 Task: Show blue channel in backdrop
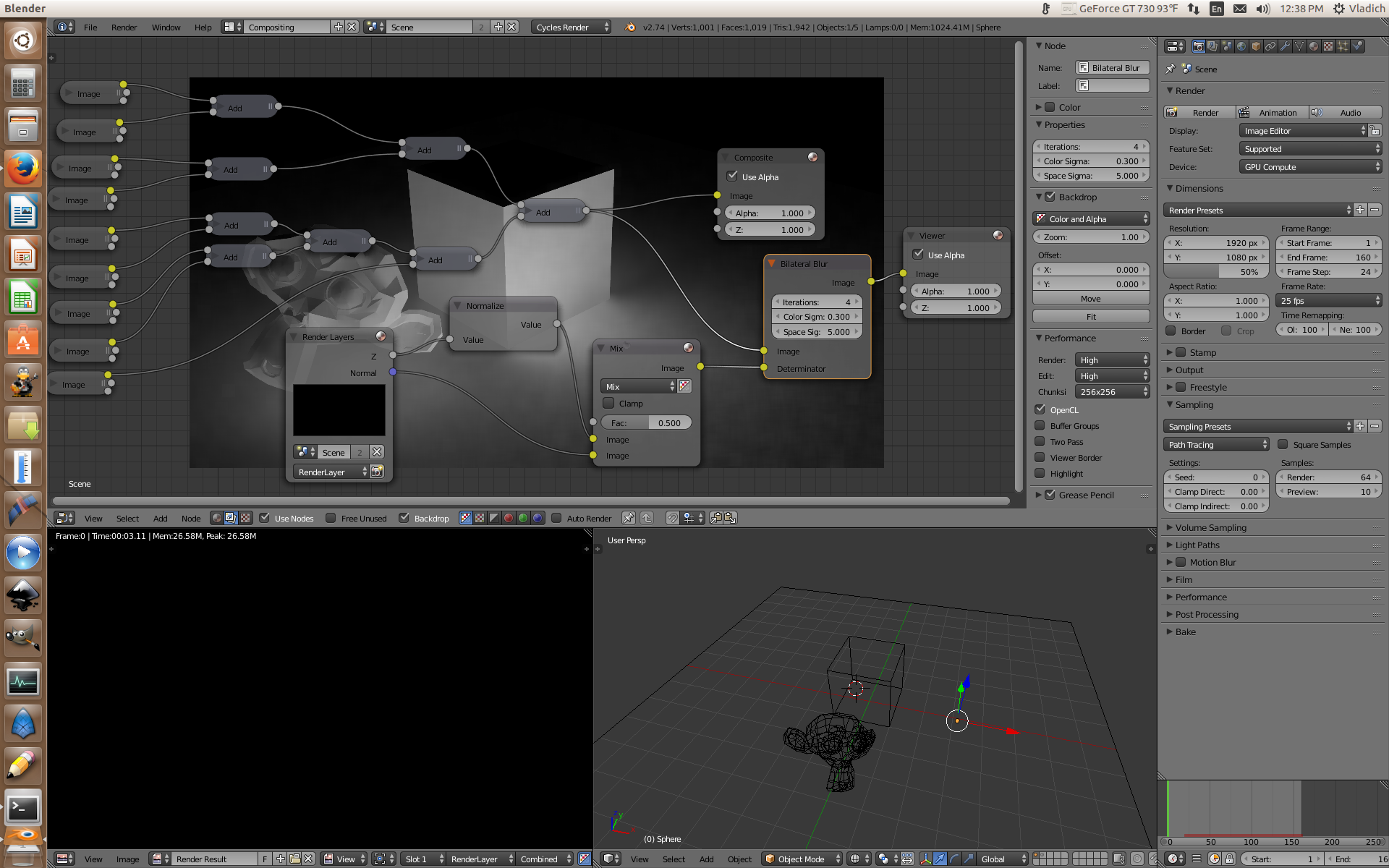coord(538,518)
